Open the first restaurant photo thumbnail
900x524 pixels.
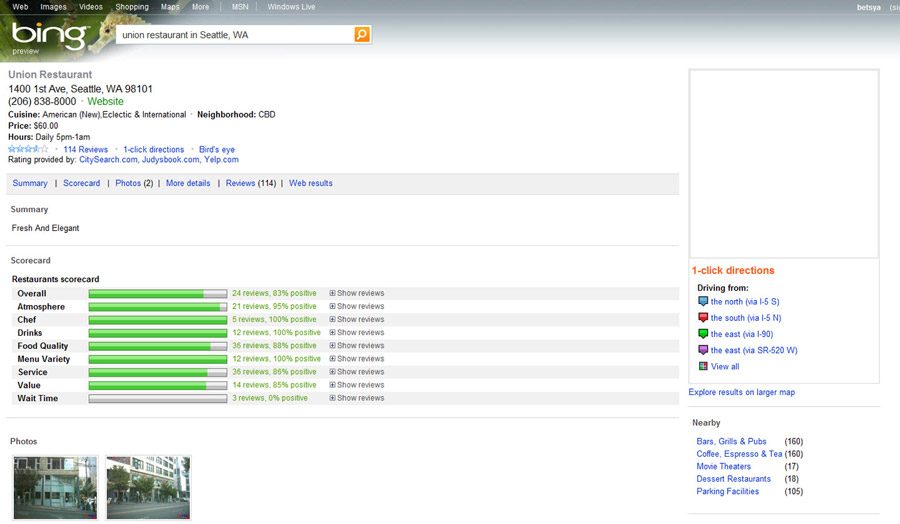[x=55, y=487]
